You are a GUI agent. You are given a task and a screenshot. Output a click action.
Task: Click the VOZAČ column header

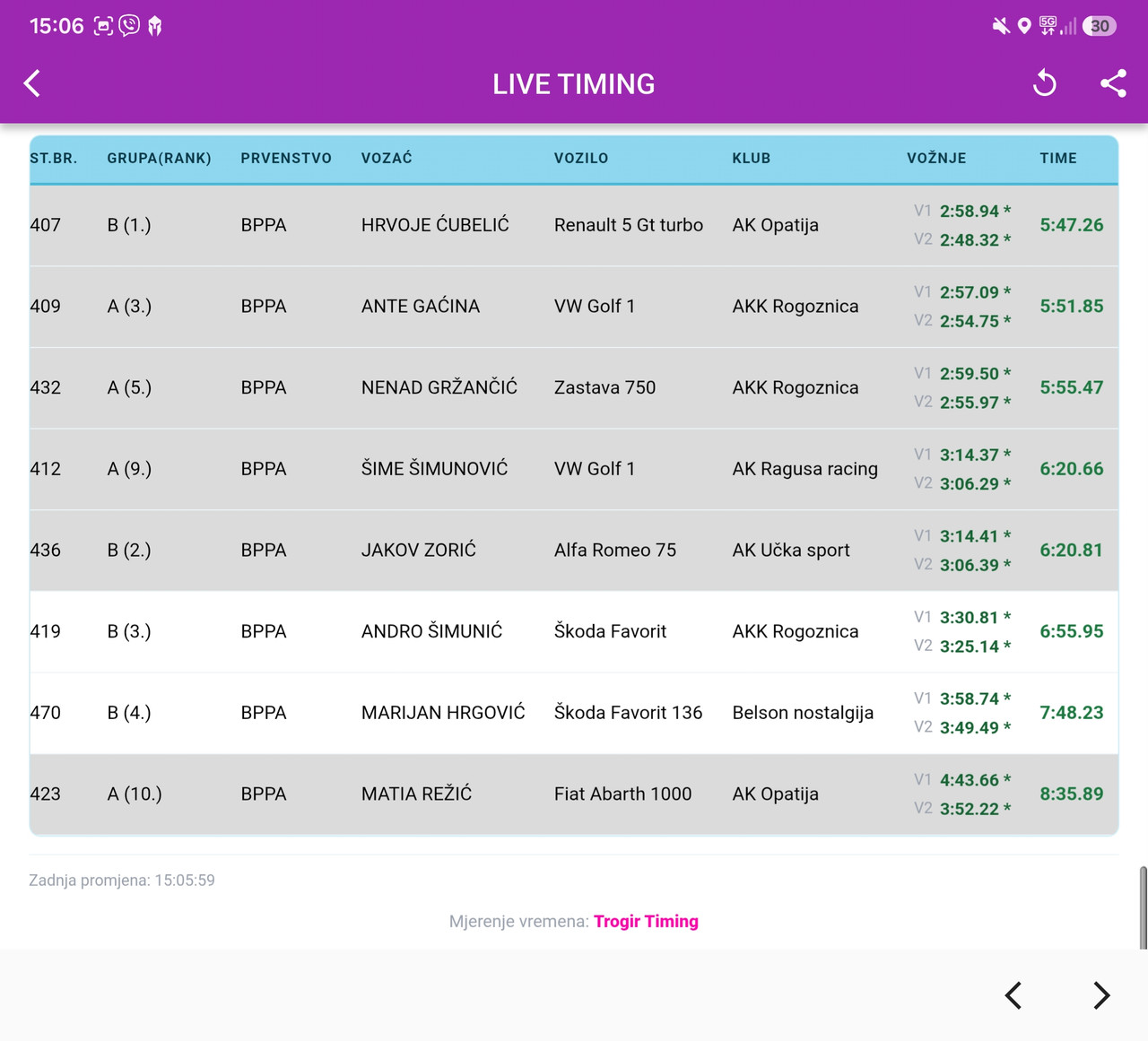pos(387,158)
